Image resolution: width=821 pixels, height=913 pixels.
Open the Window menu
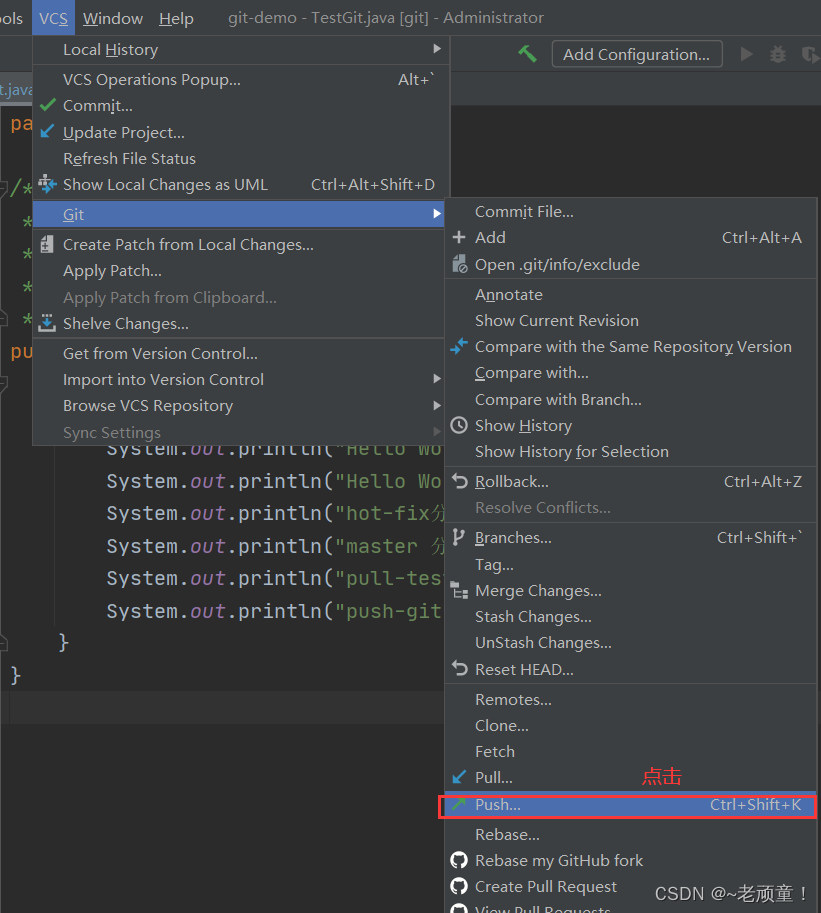[112, 18]
